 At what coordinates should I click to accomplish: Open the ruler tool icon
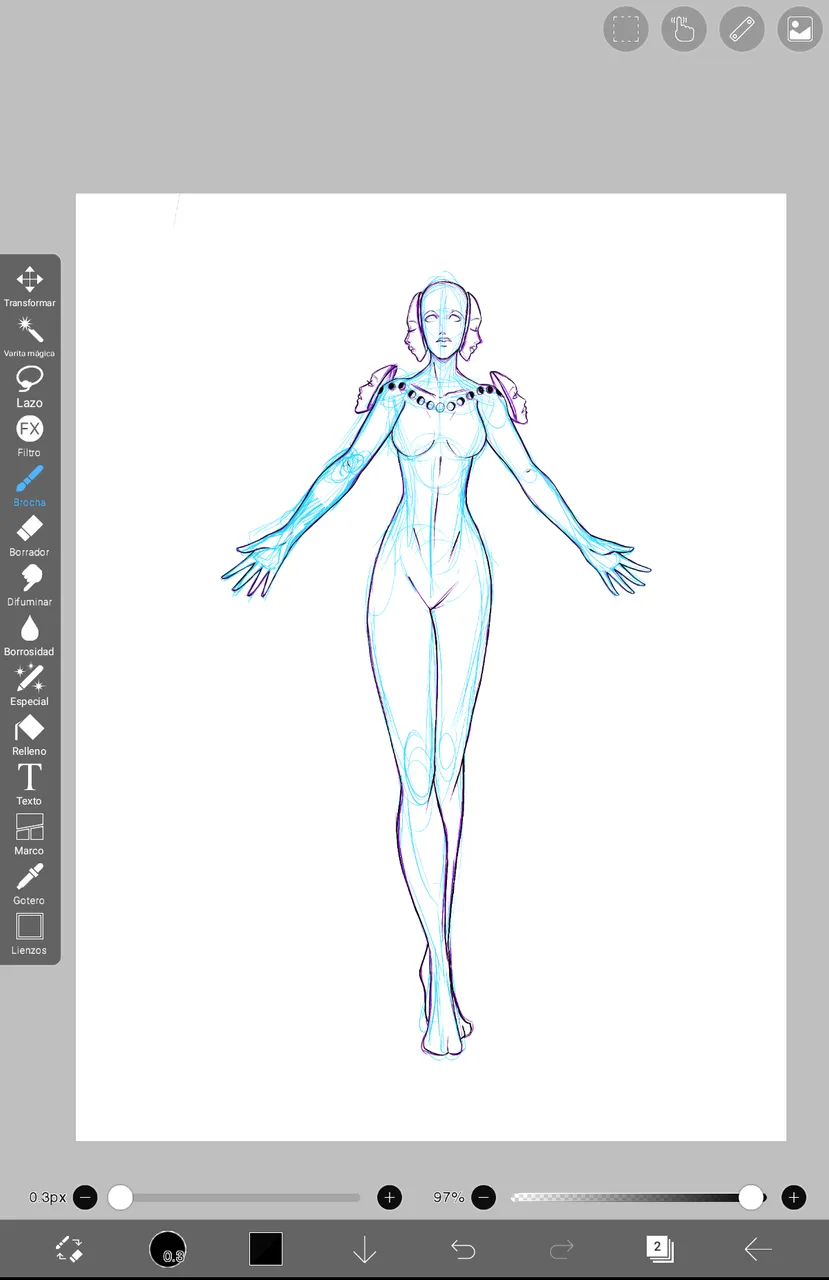click(x=742, y=29)
